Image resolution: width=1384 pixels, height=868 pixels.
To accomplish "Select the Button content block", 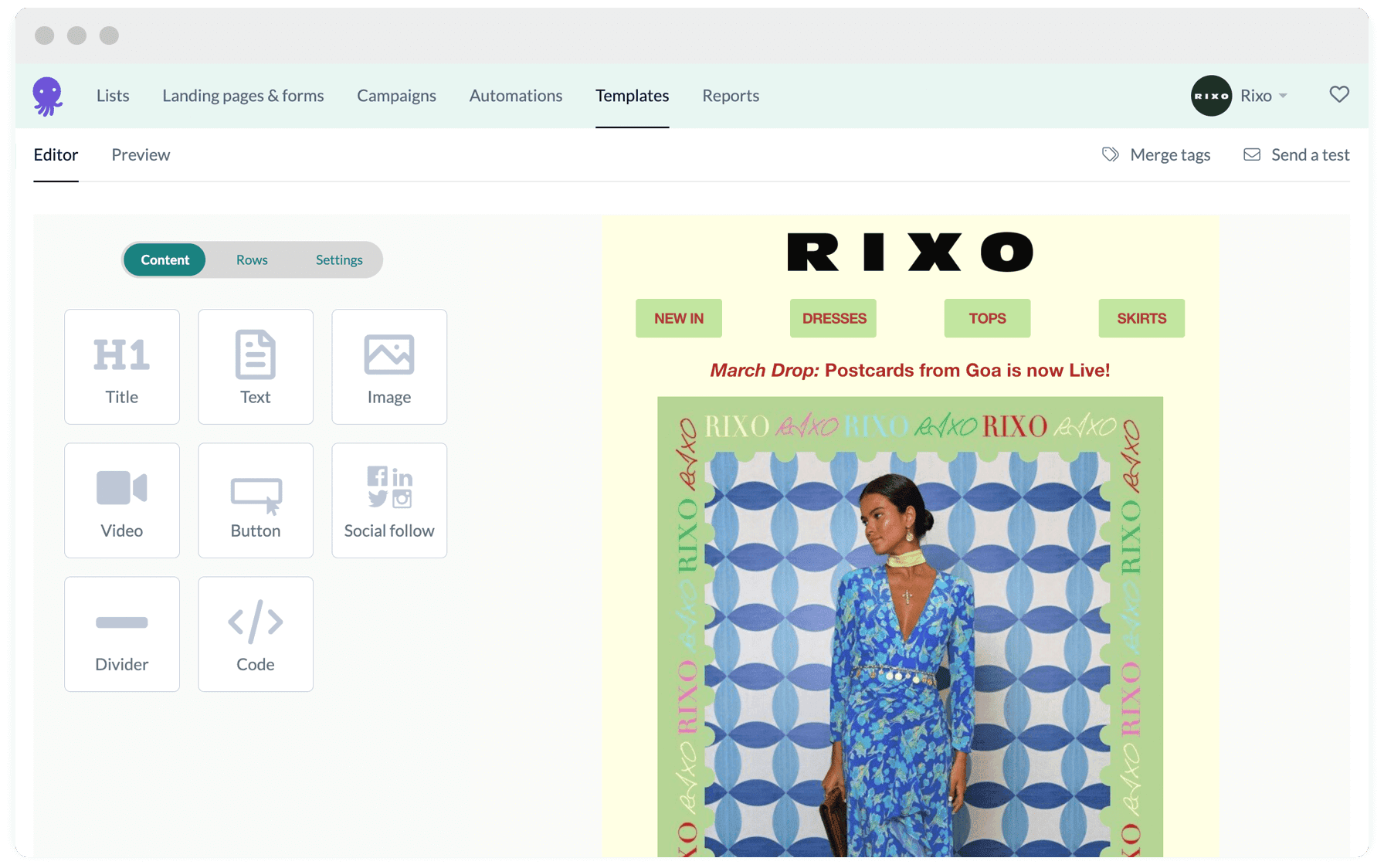I will [x=256, y=500].
